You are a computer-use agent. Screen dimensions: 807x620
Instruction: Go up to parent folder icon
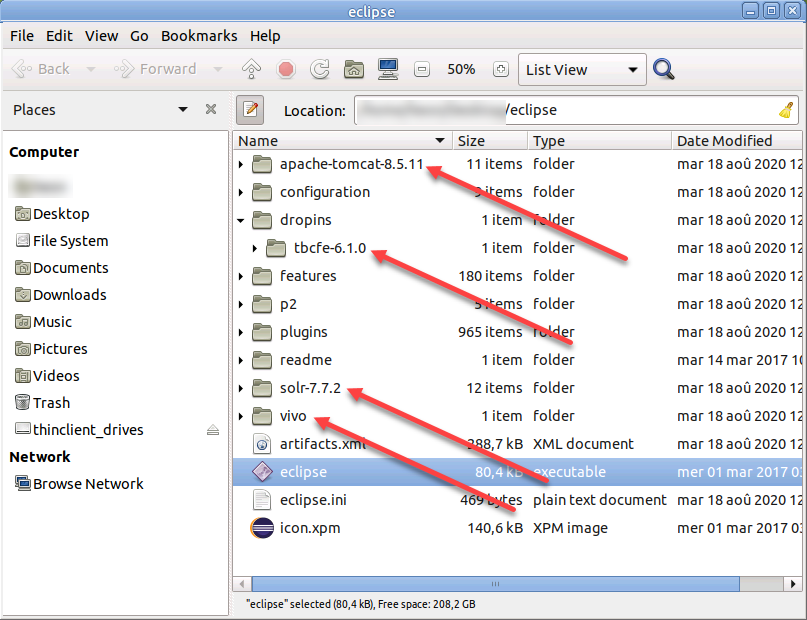click(x=251, y=69)
